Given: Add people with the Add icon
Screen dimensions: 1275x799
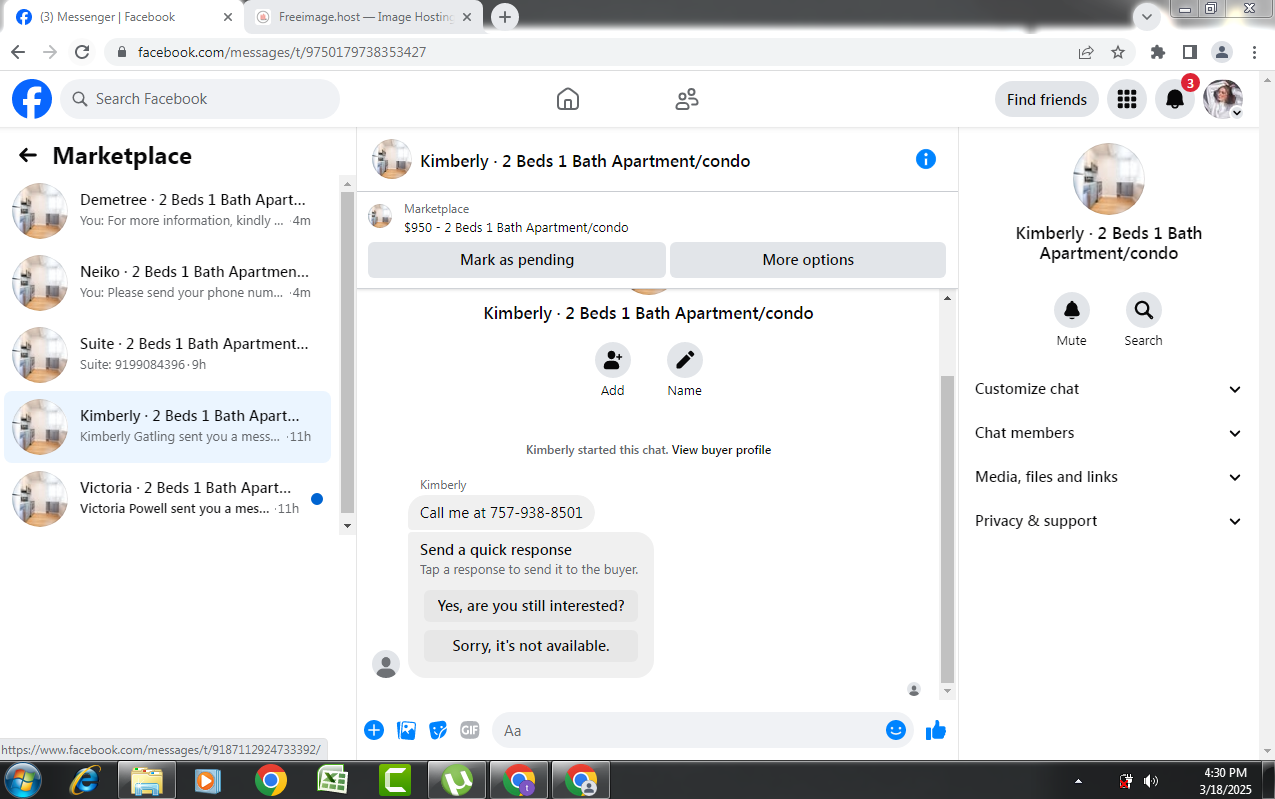Looking at the screenshot, I should pos(613,360).
